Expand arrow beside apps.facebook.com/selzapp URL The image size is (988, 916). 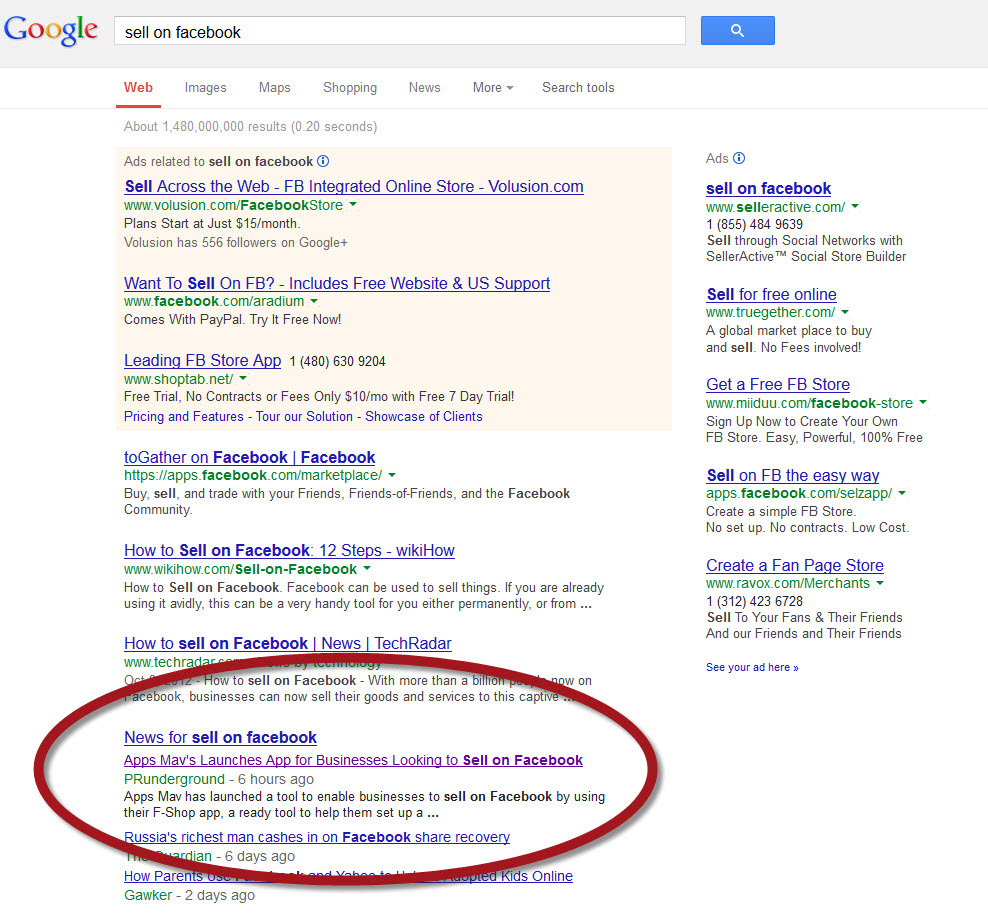(x=902, y=493)
